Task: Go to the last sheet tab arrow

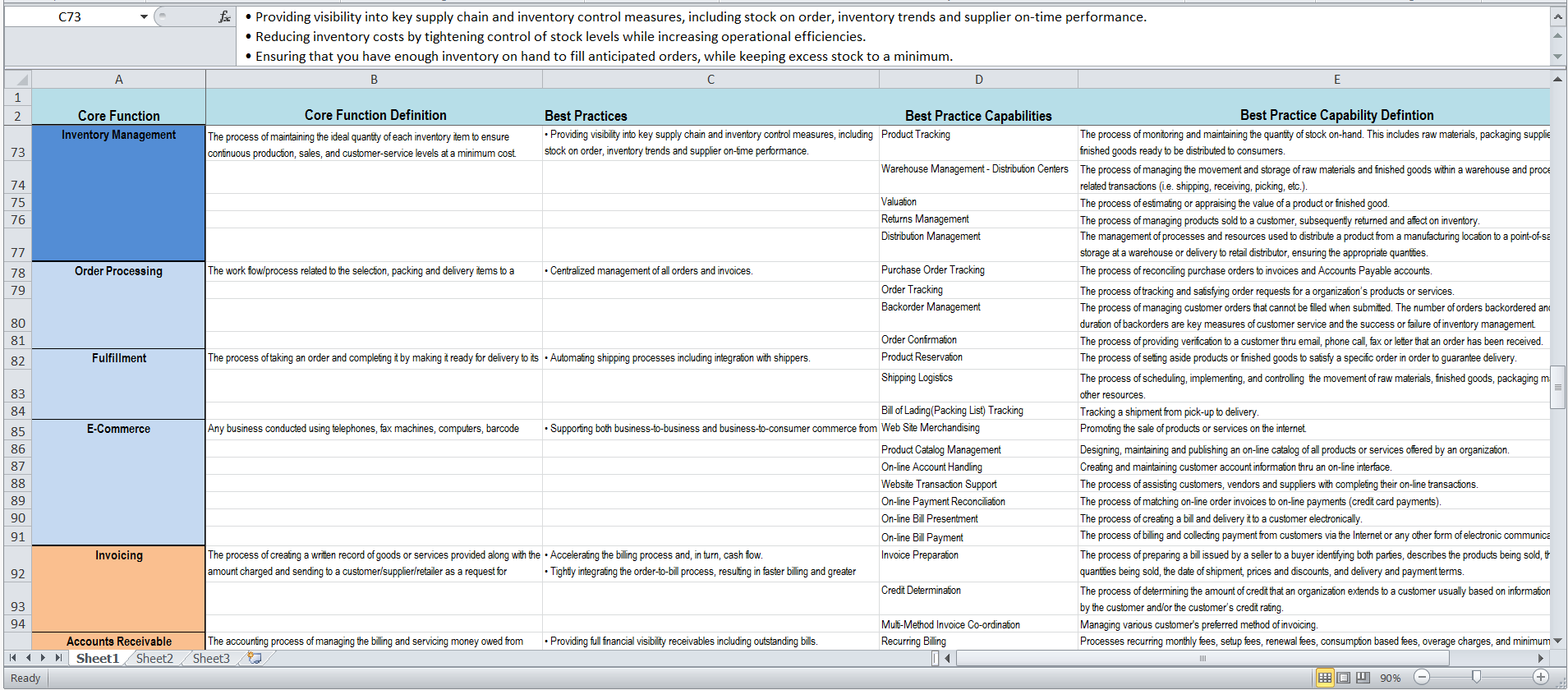Action: 58,658
